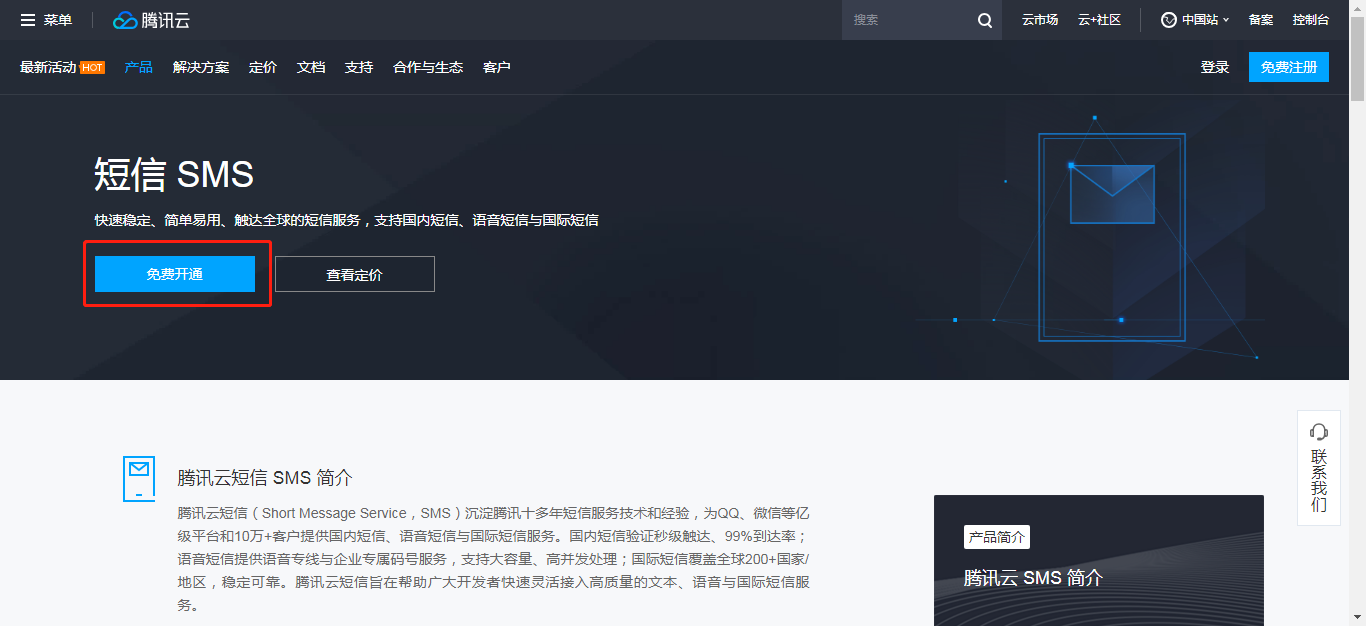Click the 免费注册 button
The image size is (1366, 626).
click(1289, 67)
